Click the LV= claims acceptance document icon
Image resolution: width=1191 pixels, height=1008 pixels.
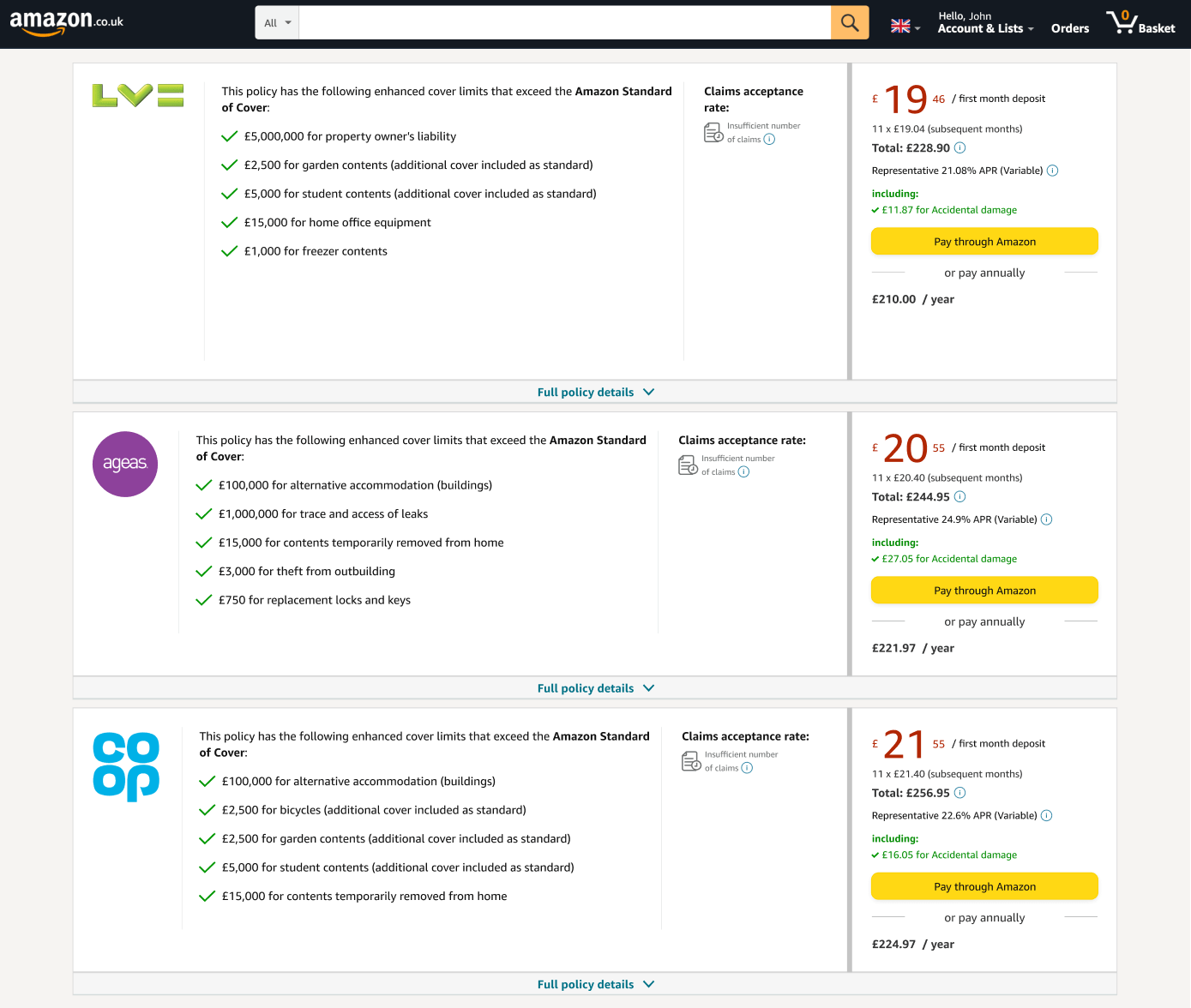[713, 133]
